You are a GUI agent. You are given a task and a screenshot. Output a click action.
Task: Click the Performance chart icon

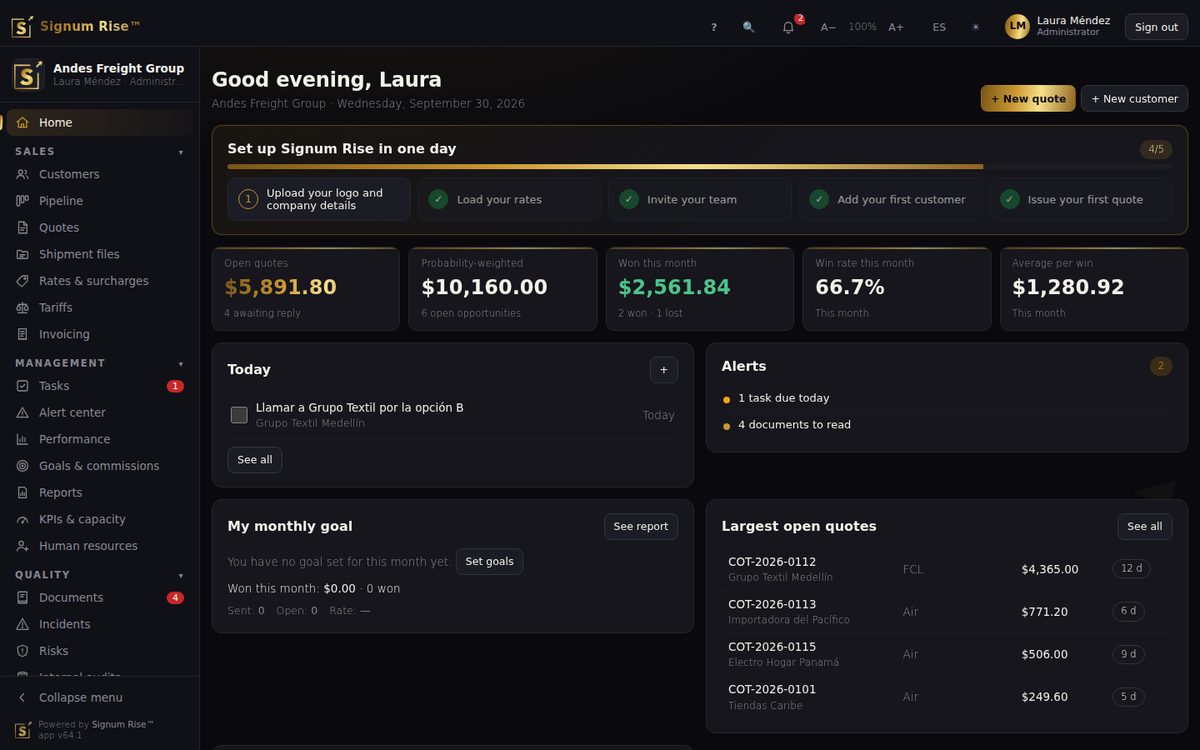[x=22, y=439]
